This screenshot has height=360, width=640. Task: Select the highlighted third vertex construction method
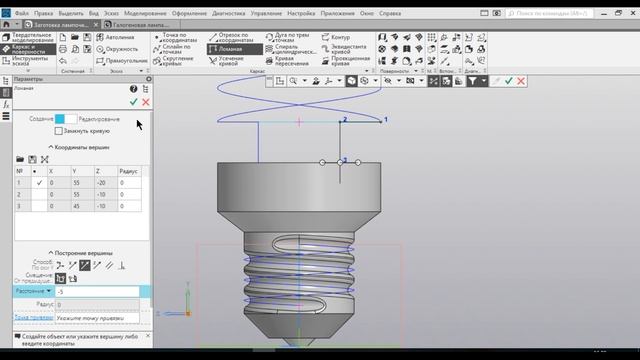pyautogui.click(x=84, y=265)
